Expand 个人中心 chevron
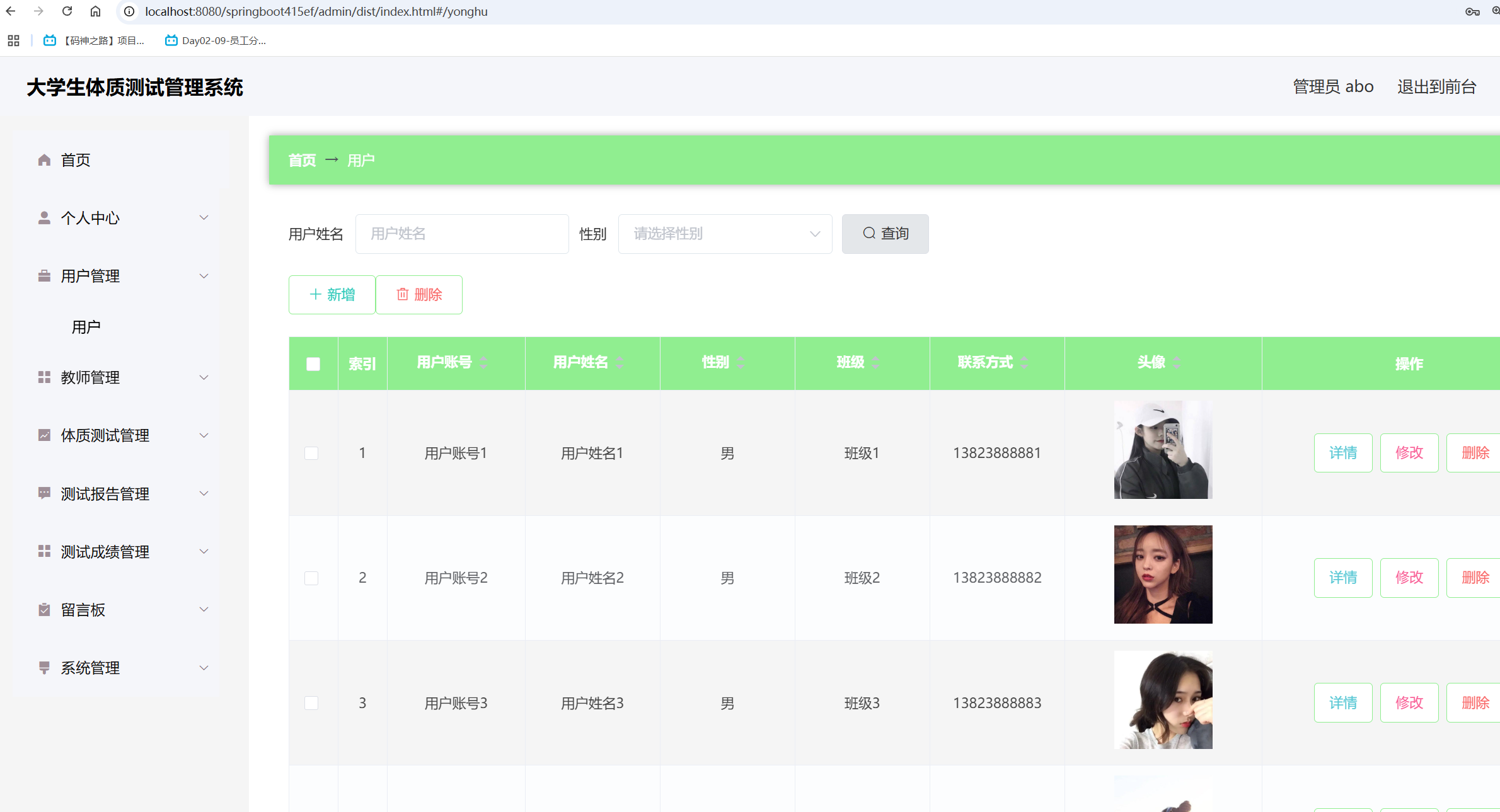Viewport: 1500px width, 812px height. point(204,218)
